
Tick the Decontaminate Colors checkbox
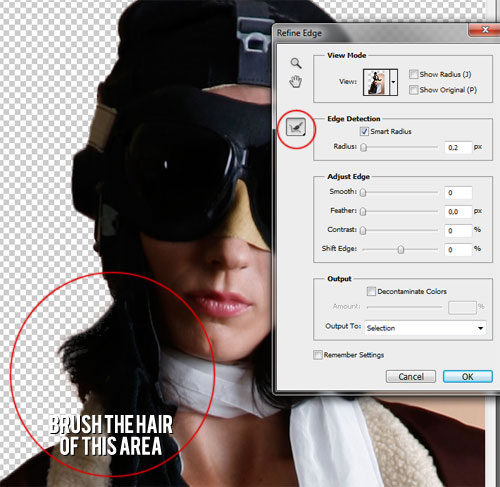point(371,291)
